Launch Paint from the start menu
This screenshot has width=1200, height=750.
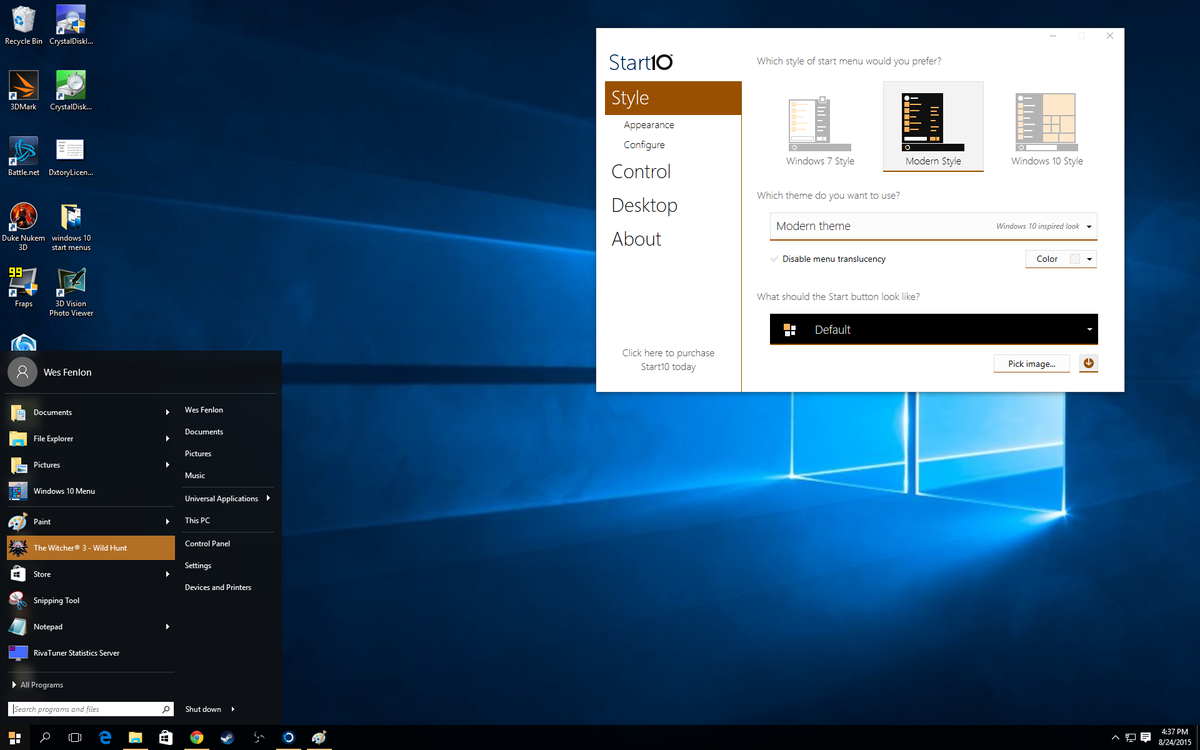click(45, 521)
